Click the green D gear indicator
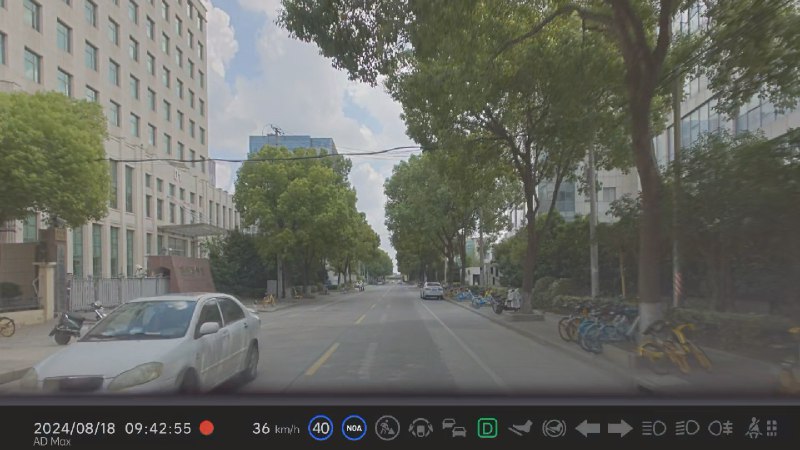 tap(487, 428)
